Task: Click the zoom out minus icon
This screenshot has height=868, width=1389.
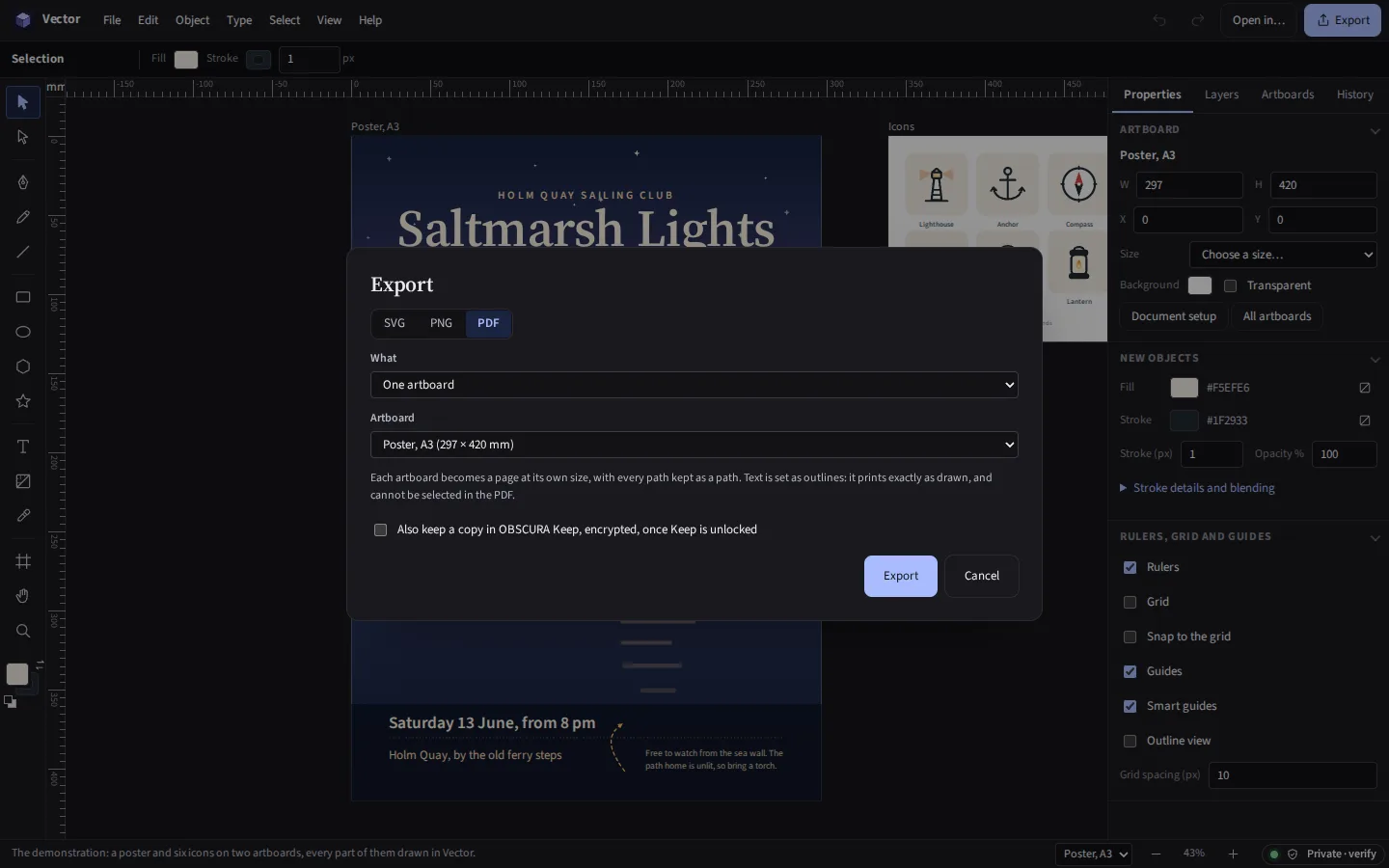Action: (x=1156, y=854)
